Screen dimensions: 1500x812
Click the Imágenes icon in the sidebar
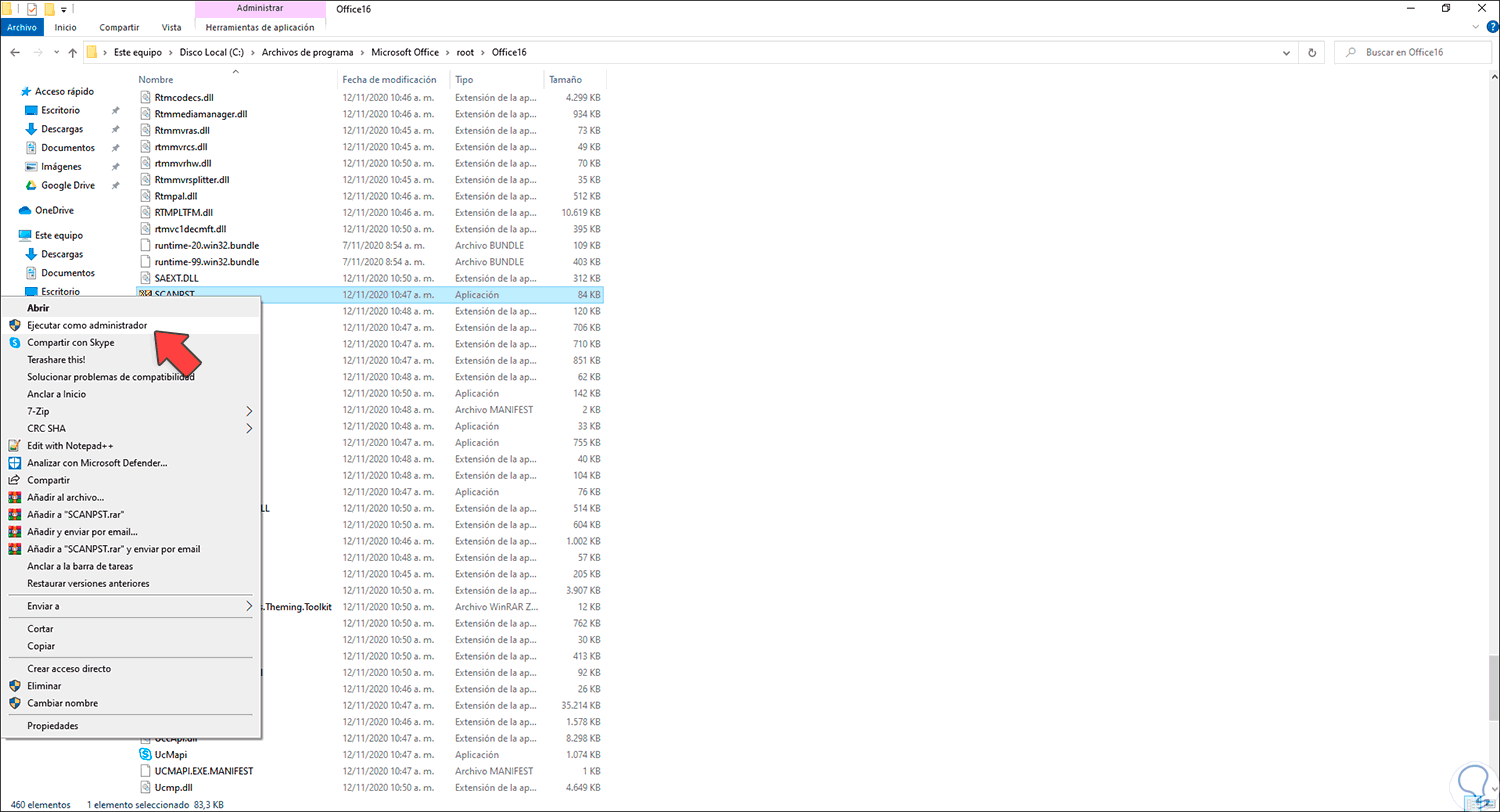click(x=31, y=166)
